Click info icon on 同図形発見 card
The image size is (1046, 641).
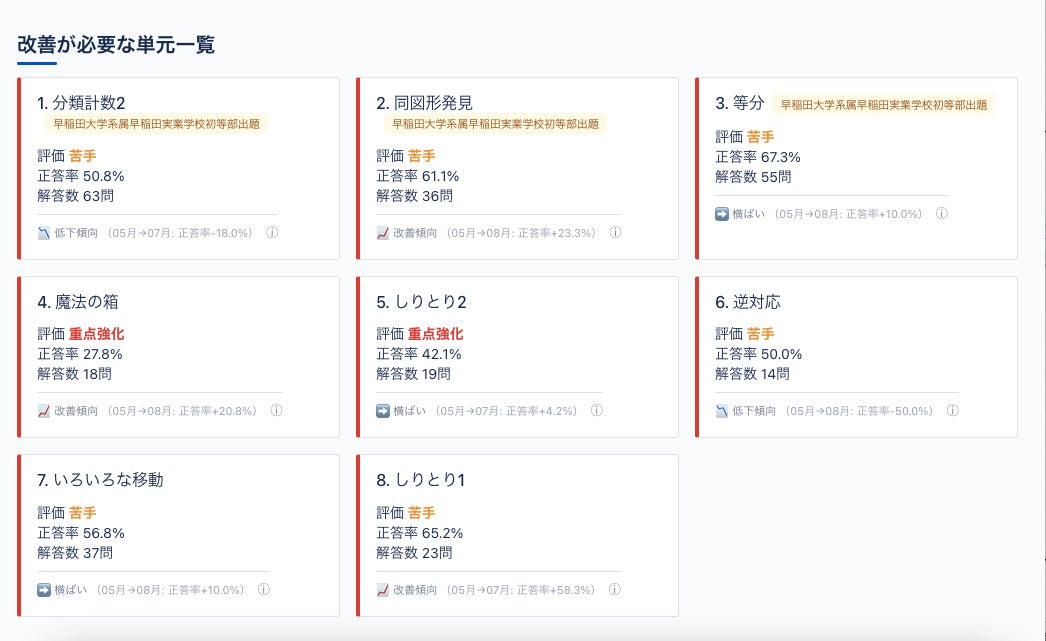click(x=615, y=233)
